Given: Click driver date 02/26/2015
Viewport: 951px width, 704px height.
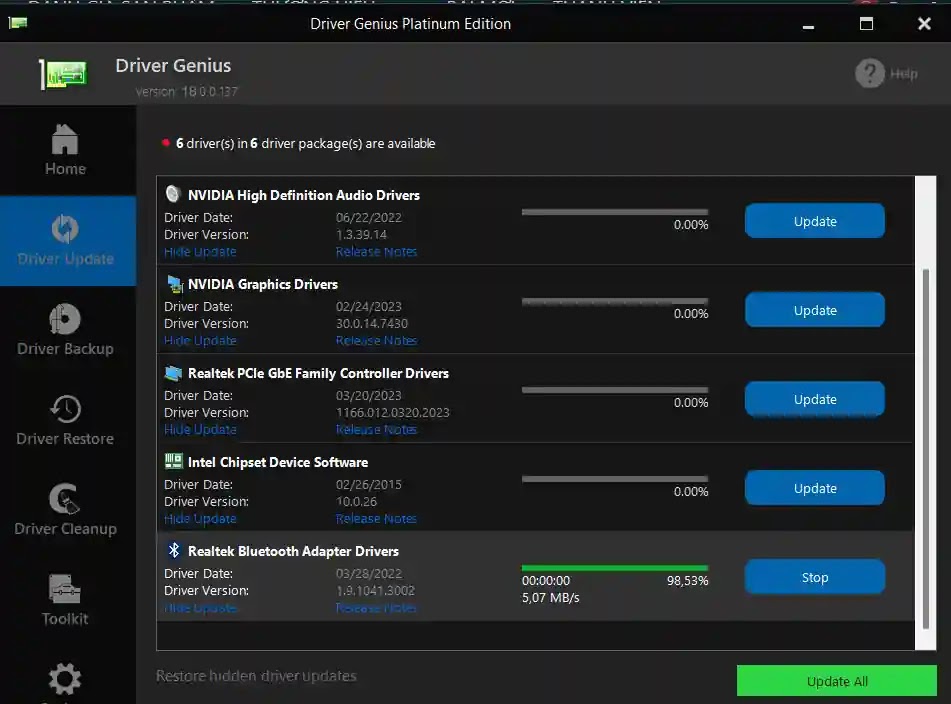Looking at the screenshot, I should [369, 484].
